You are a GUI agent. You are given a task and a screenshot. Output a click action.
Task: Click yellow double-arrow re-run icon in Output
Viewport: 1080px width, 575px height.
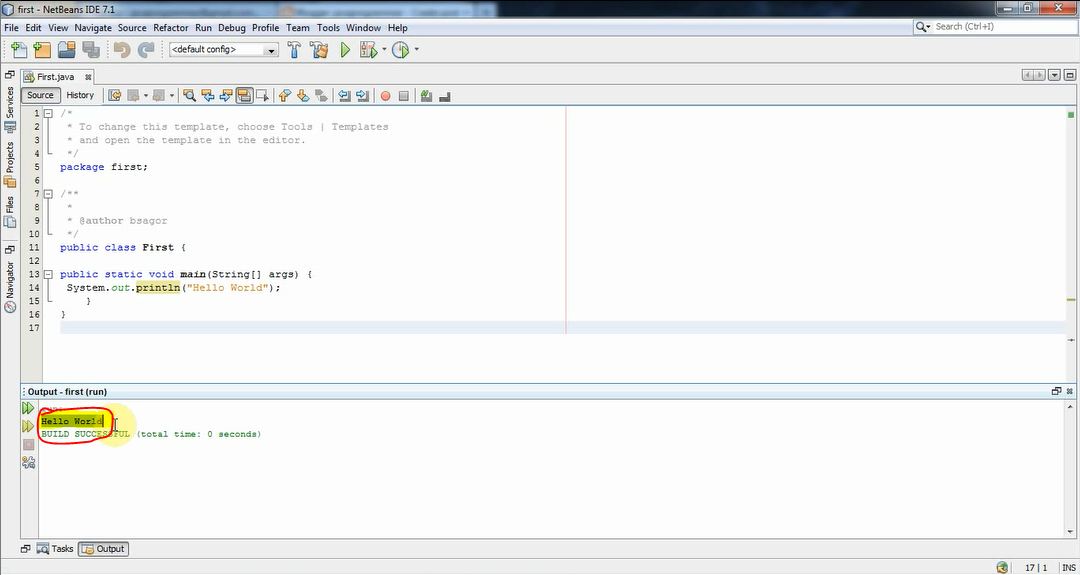(x=28, y=426)
